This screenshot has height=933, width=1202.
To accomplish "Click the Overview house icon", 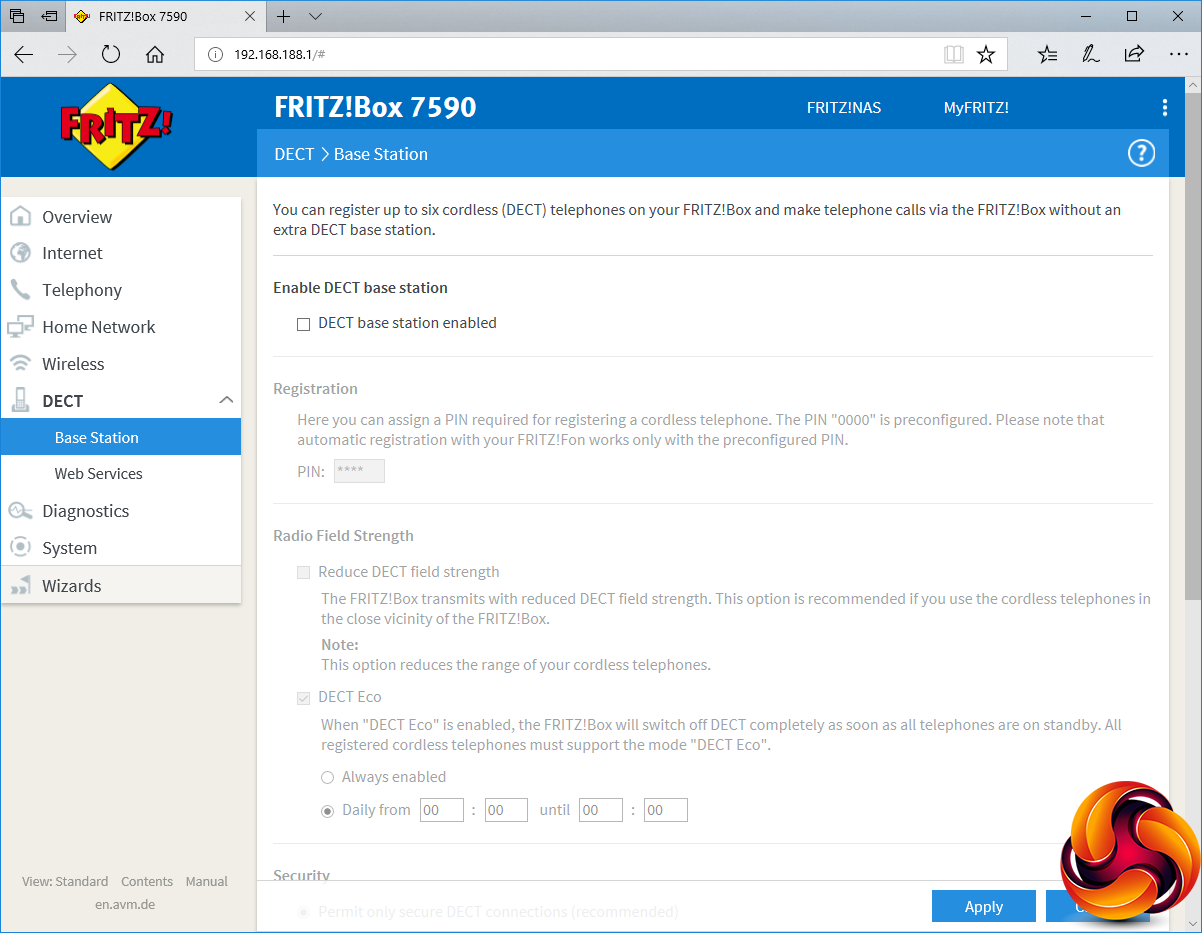I will (20, 217).
